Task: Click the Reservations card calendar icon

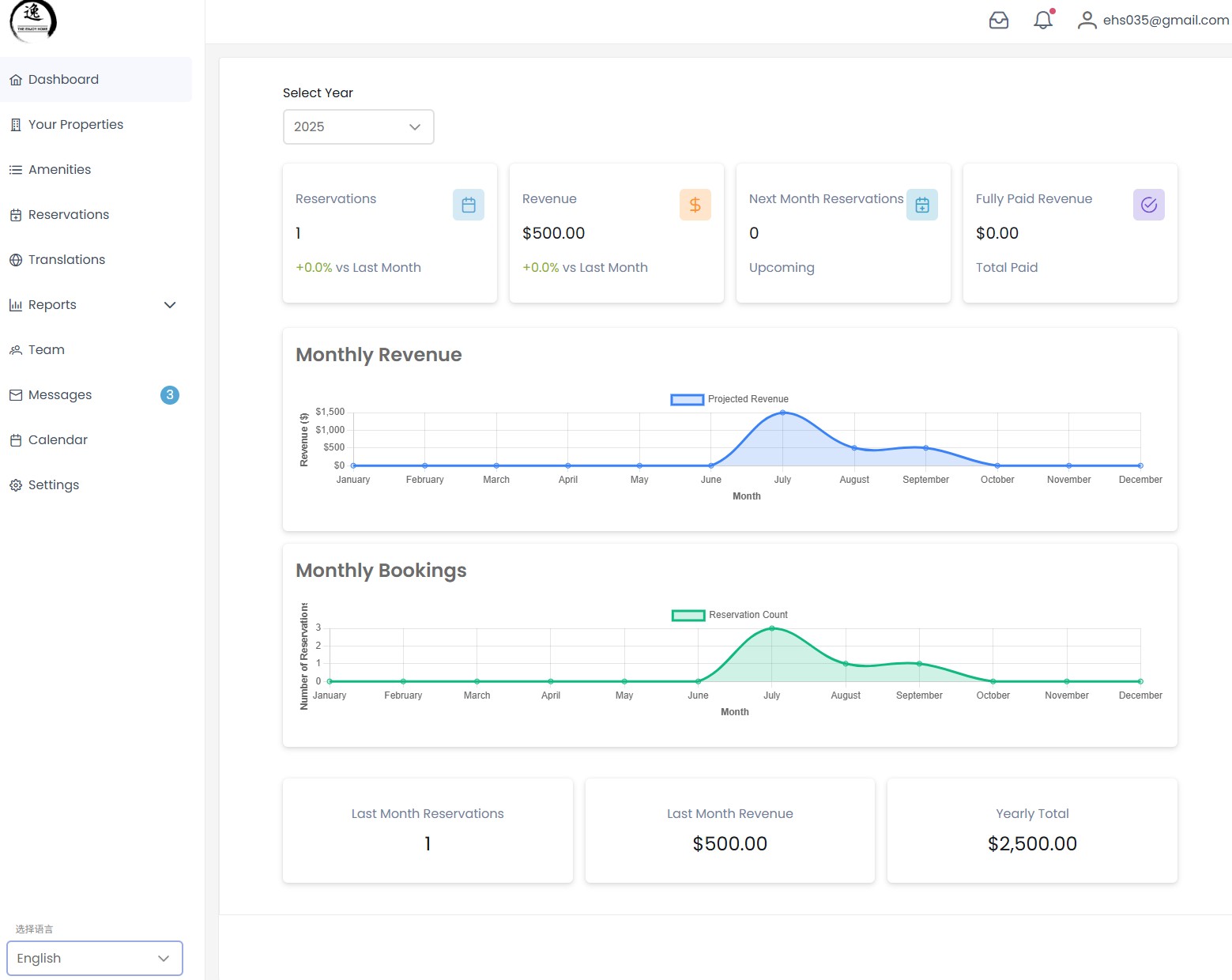Action: point(468,205)
